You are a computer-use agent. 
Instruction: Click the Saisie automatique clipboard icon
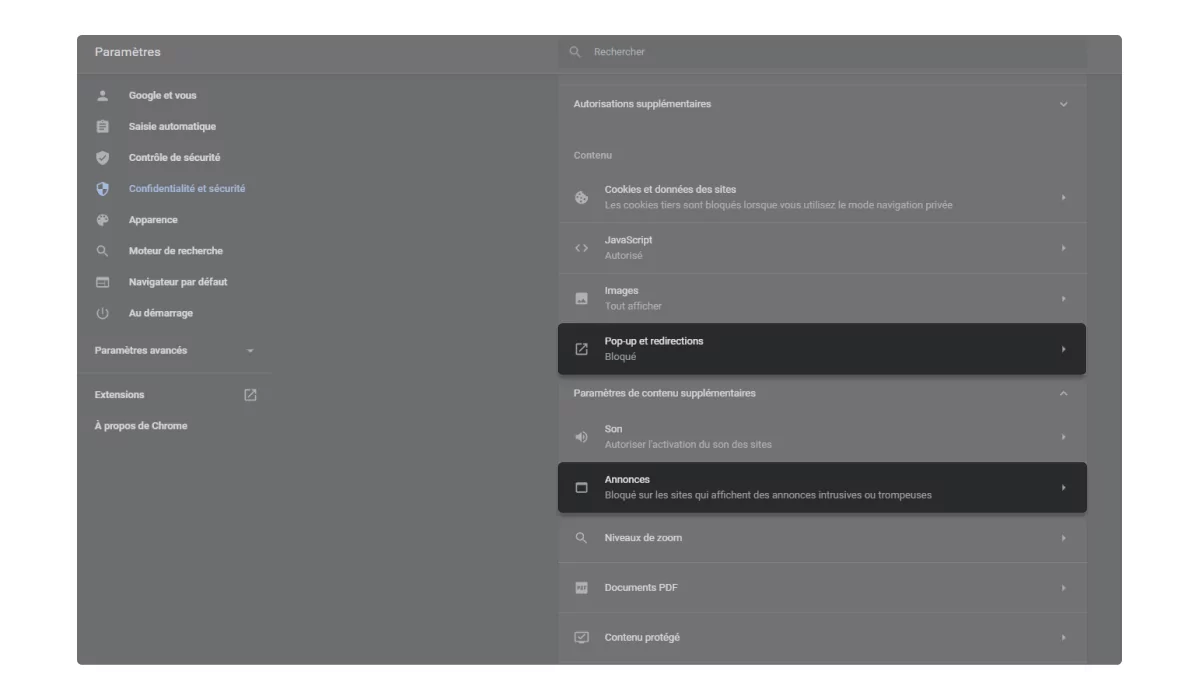(102, 127)
